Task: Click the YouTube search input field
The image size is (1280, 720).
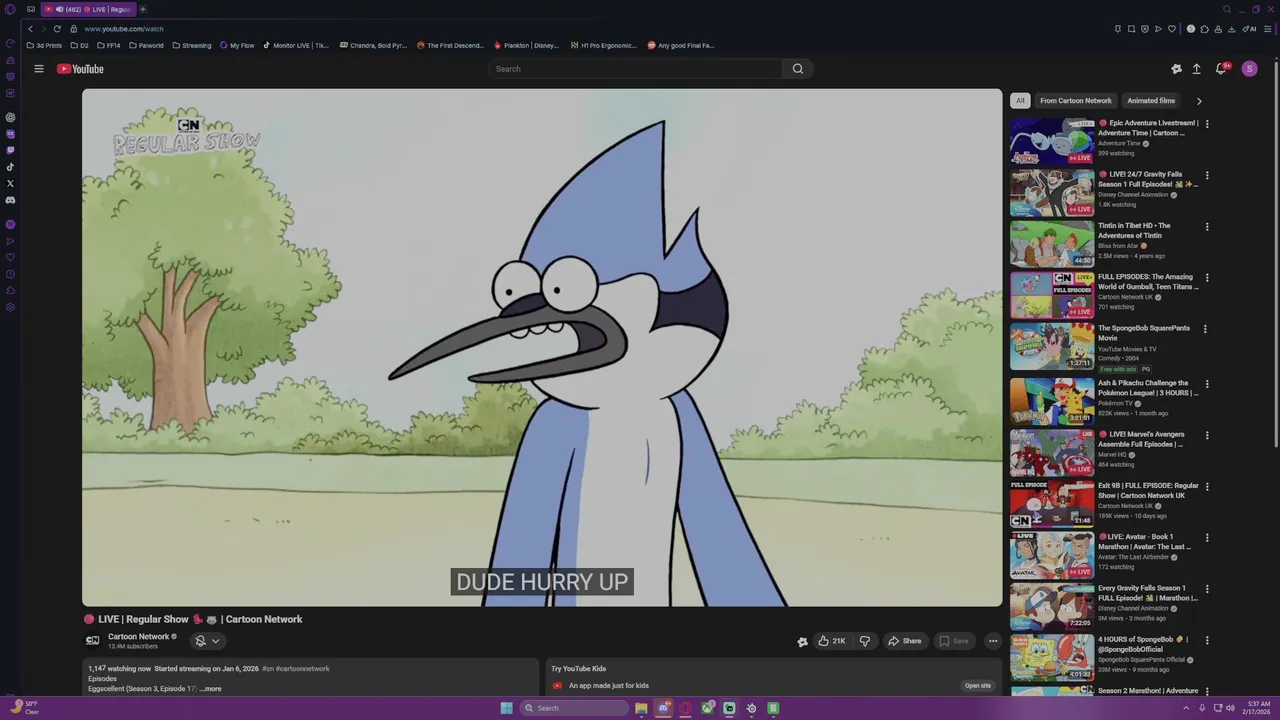Action: click(x=635, y=69)
